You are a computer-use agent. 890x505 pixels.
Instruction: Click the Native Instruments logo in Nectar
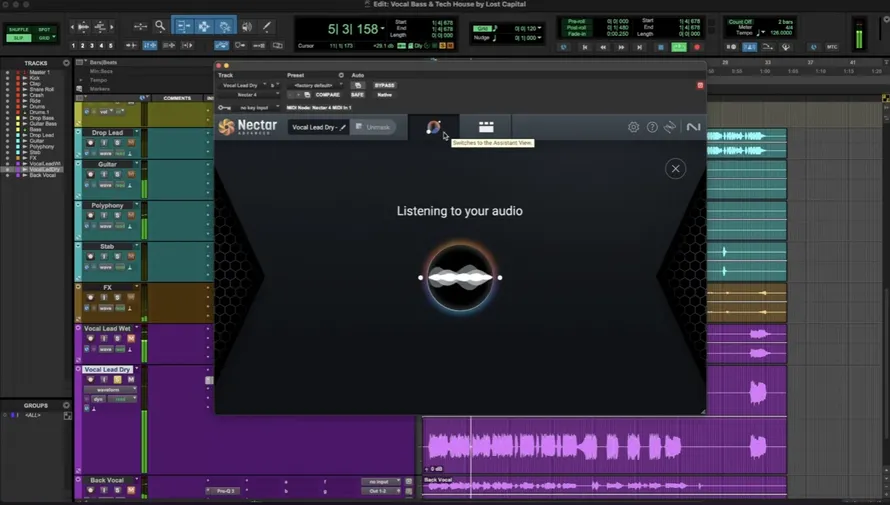(x=693, y=127)
